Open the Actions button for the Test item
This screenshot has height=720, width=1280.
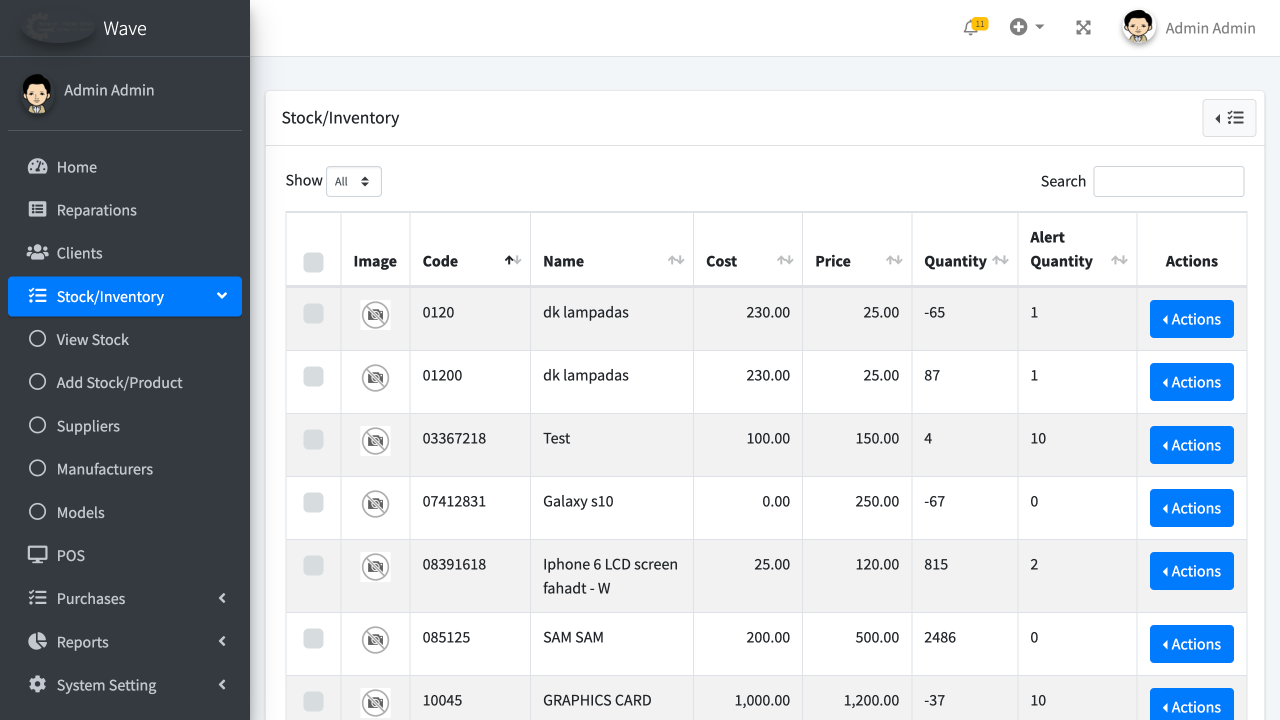(x=1191, y=445)
